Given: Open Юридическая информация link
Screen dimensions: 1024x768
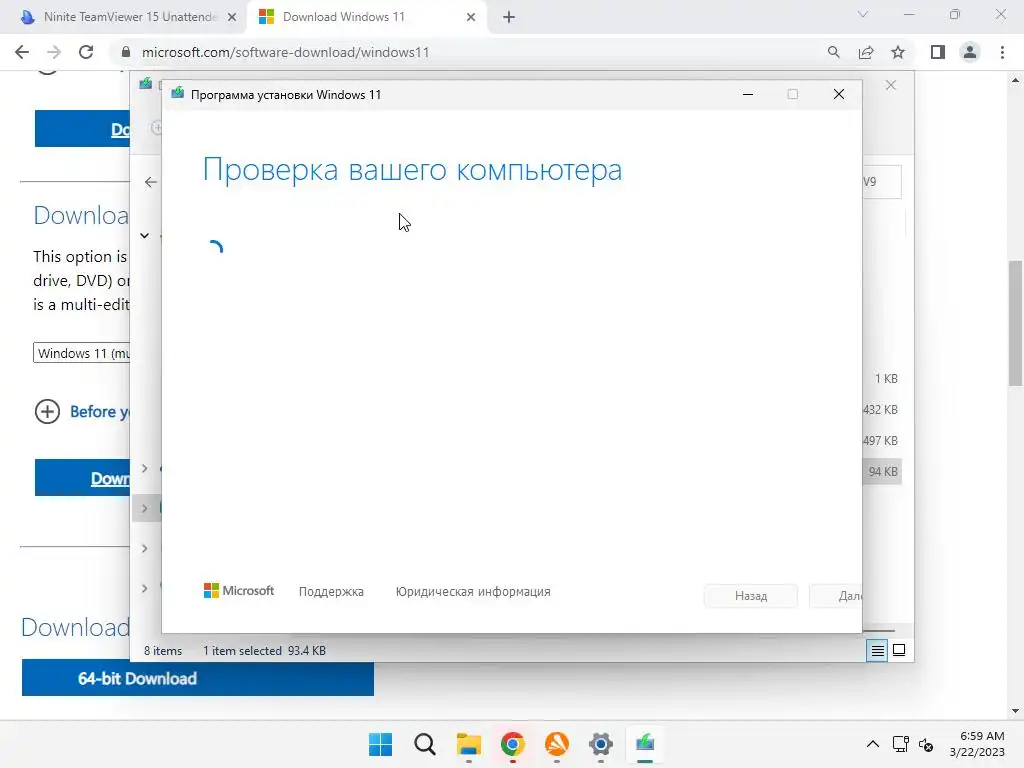Looking at the screenshot, I should pos(473,592).
